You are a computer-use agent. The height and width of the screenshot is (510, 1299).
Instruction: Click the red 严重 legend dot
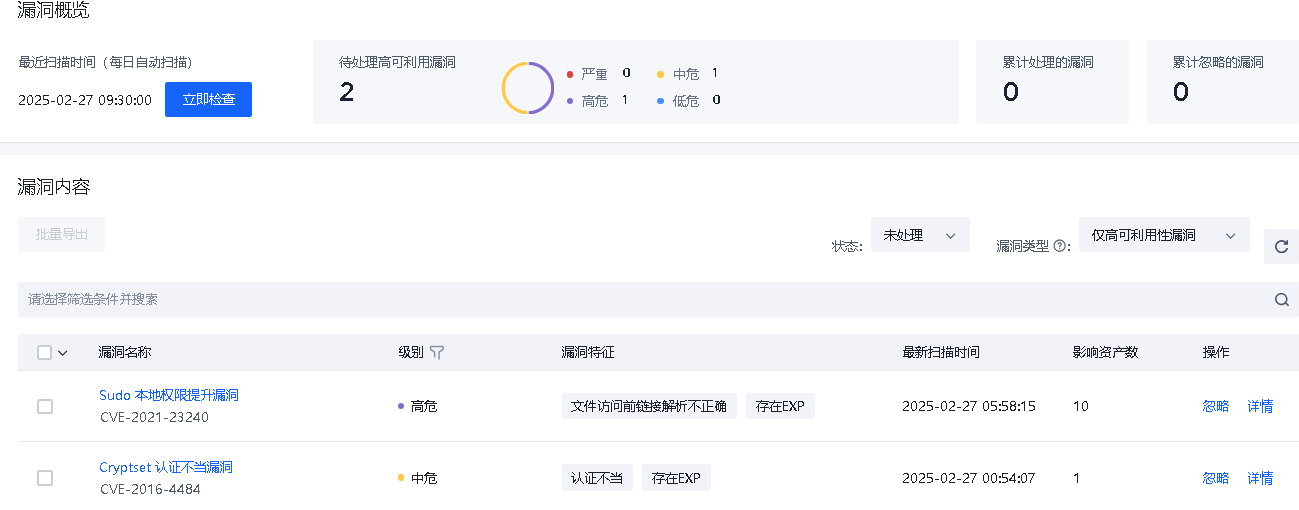[x=570, y=74]
